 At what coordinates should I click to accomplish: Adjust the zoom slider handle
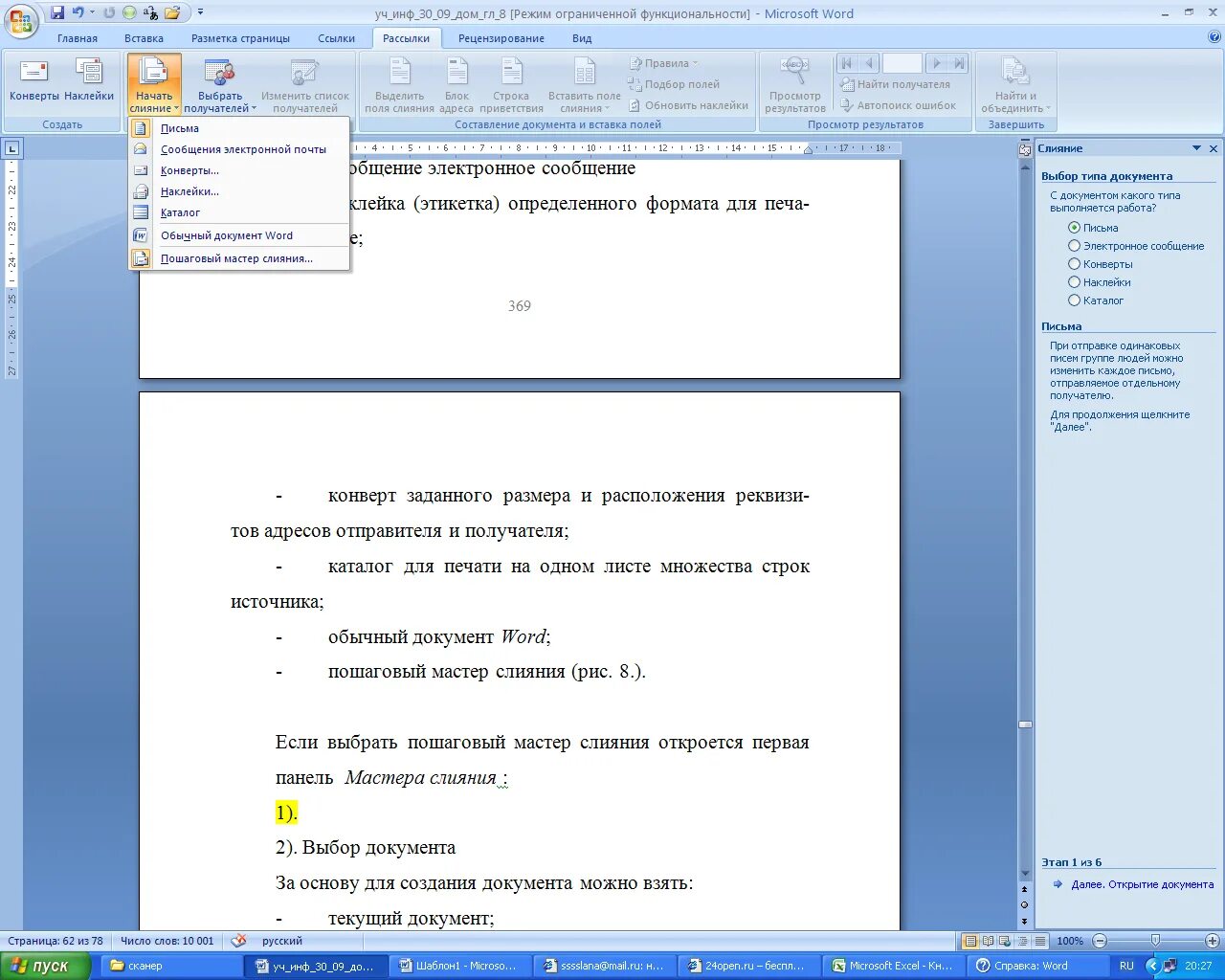[x=1155, y=941]
